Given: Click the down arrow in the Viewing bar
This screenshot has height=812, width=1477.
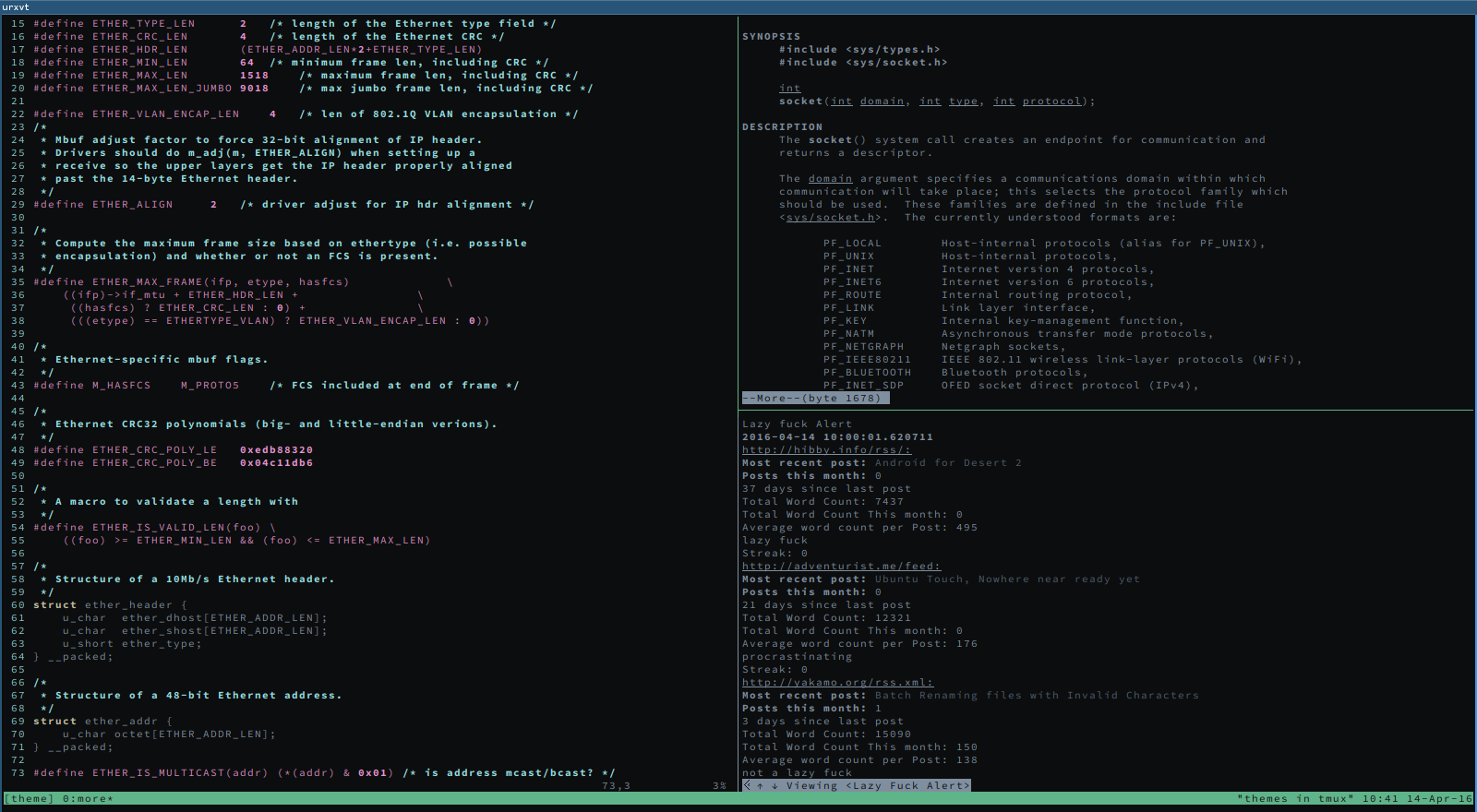Looking at the screenshot, I should 775,786.
